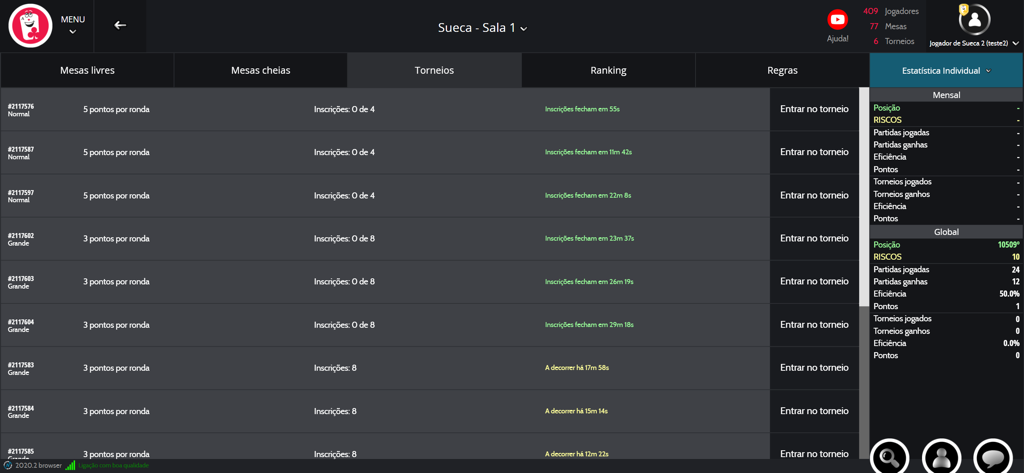Open the Regras tab
The image size is (1024, 473).
click(x=782, y=71)
